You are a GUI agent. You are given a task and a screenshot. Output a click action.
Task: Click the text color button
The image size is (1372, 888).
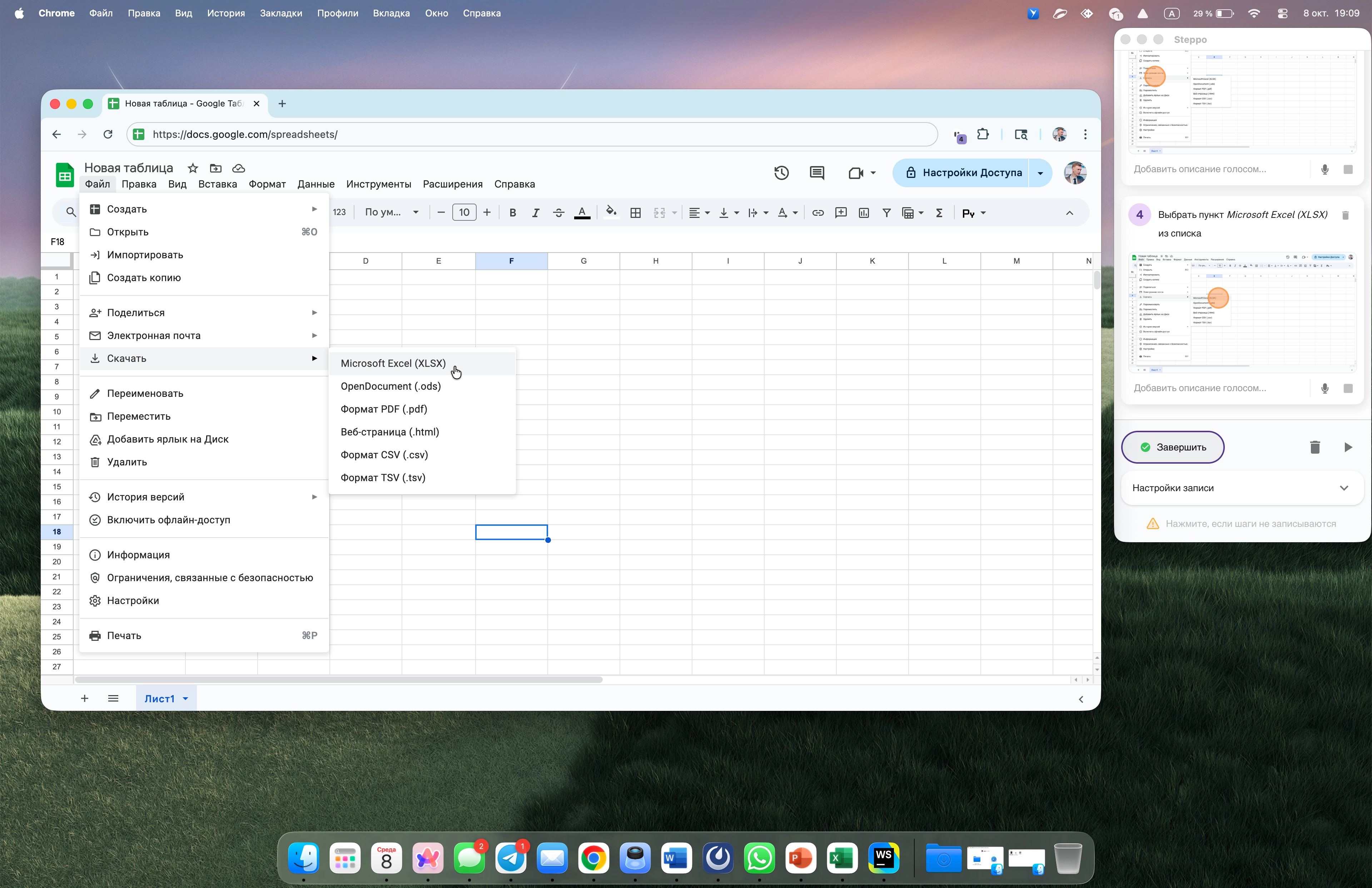582,213
